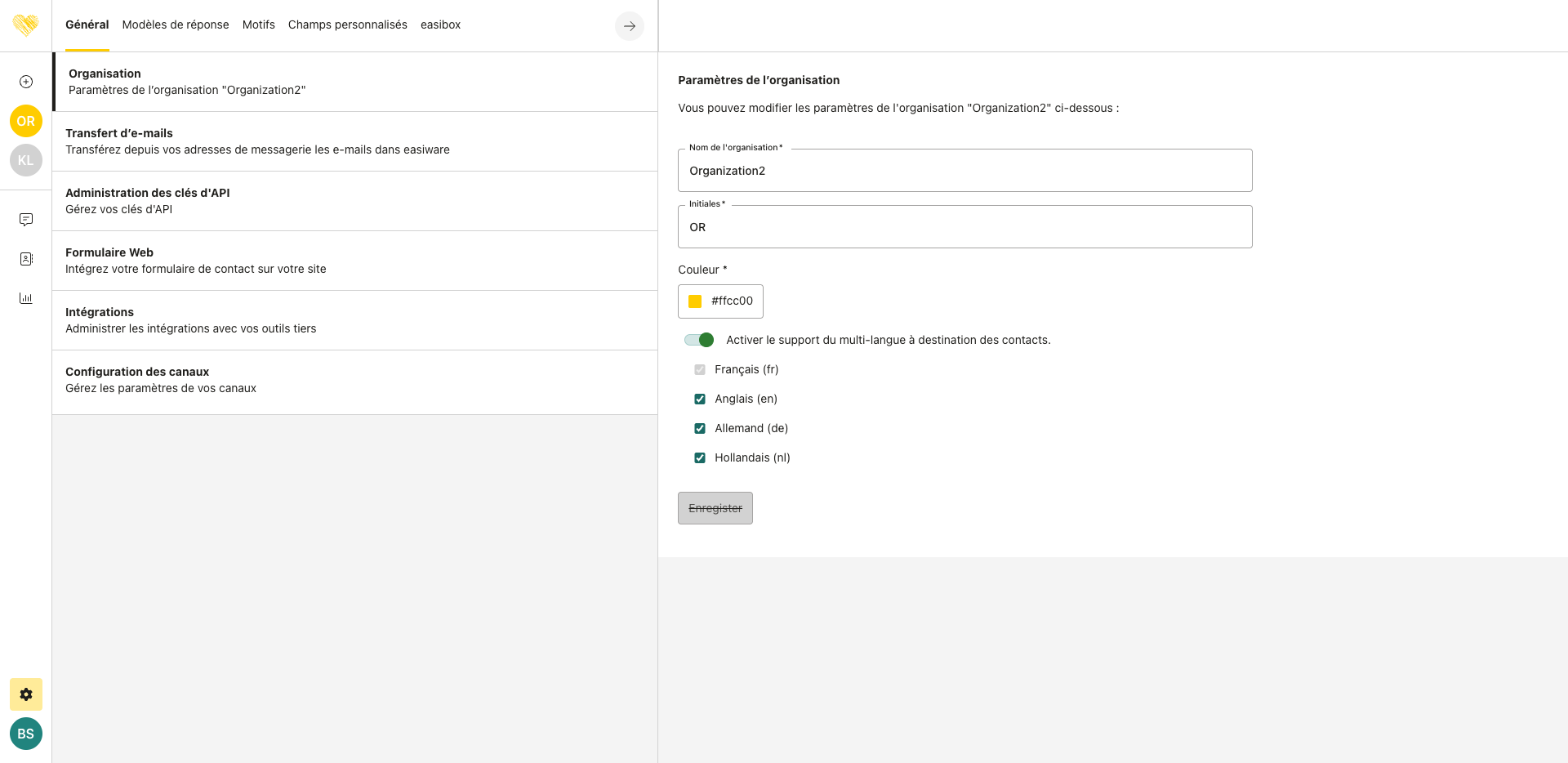Open the contacts address book icon

tap(26, 259)
